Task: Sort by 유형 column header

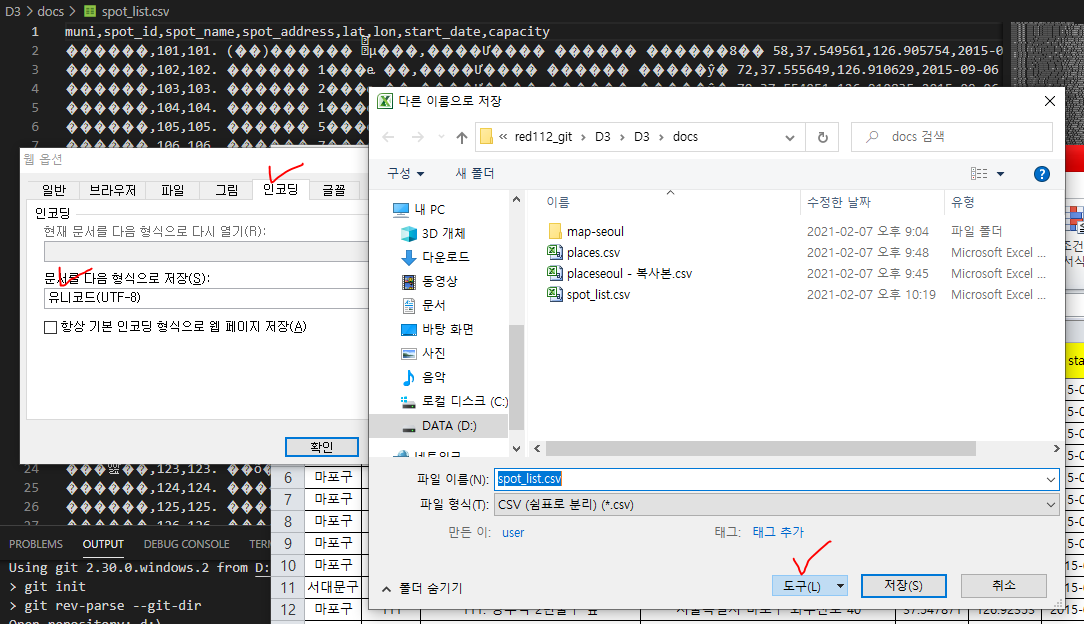Action: (962, 202)
